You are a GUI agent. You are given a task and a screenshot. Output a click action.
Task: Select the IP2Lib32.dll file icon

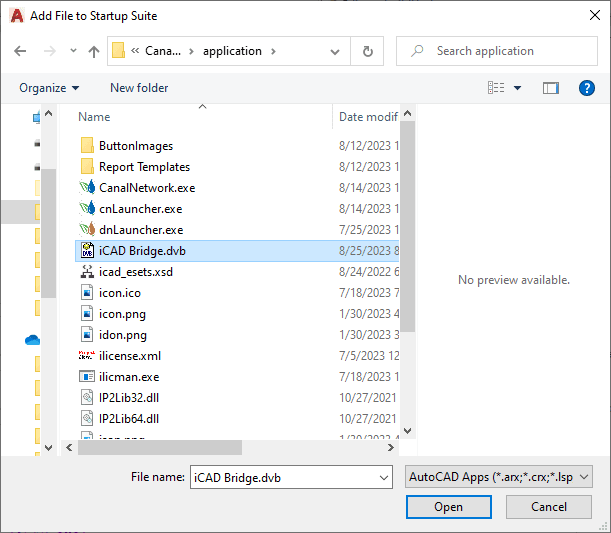click(87, 398)
